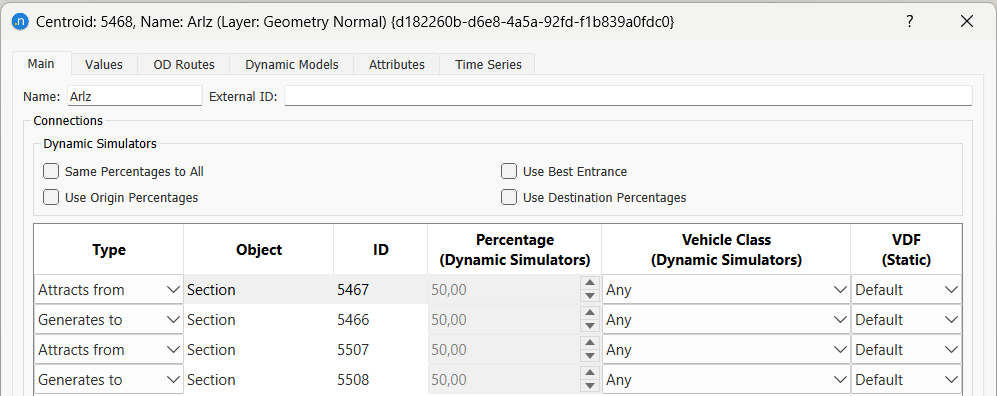Click the Object column header
997x396 pixels.
click(x=259, y=249)
